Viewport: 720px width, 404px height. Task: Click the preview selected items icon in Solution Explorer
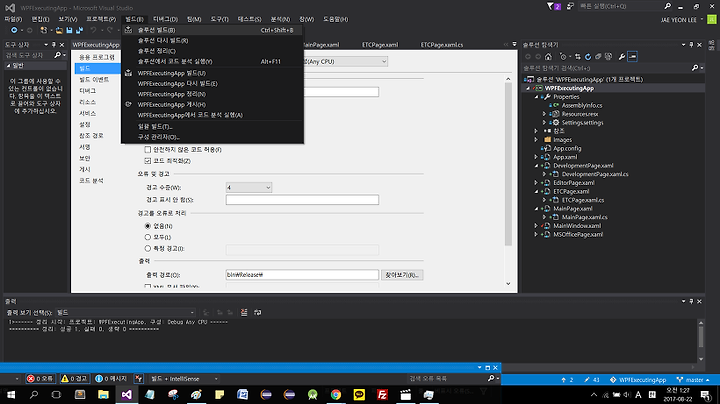tap(632, 56)
